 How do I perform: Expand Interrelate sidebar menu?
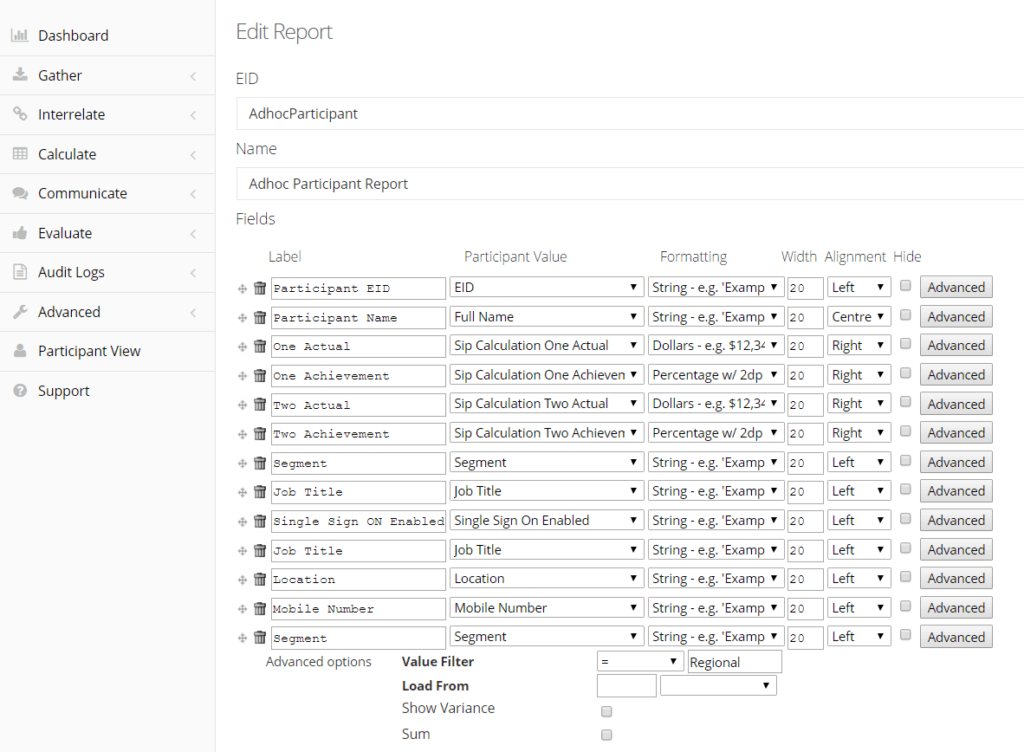[107, 115]
